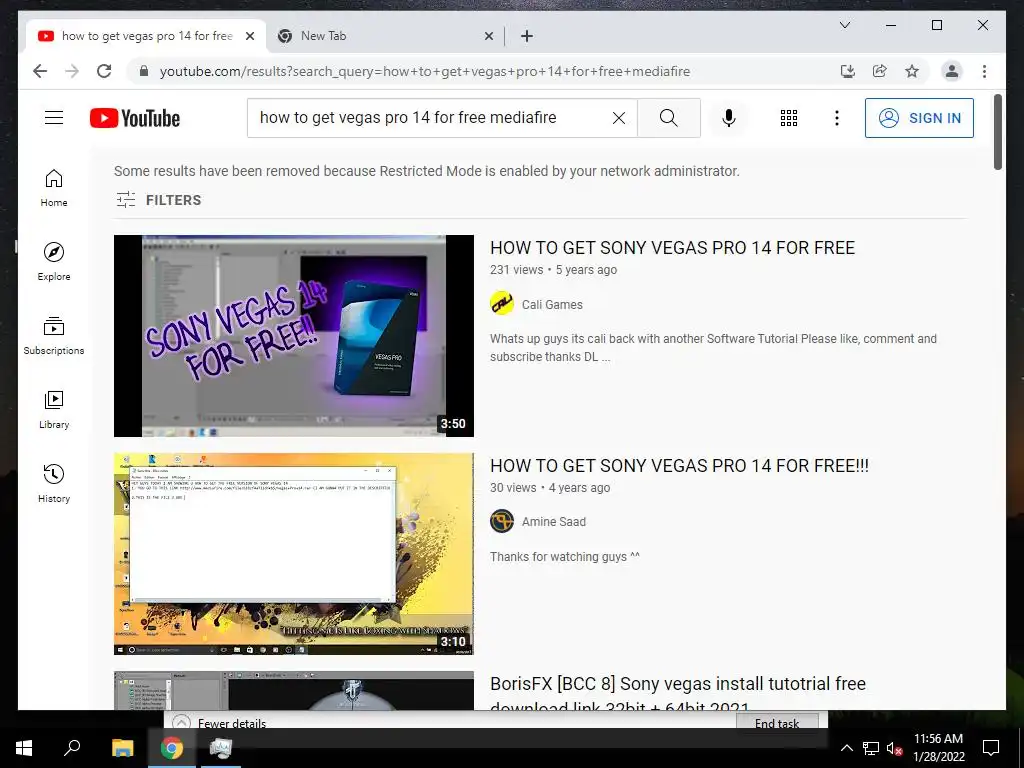Select the 'how to get vegas pro 14' tab
The height and width of the screenshot is (768, 1024).
[x=147, y=36]
